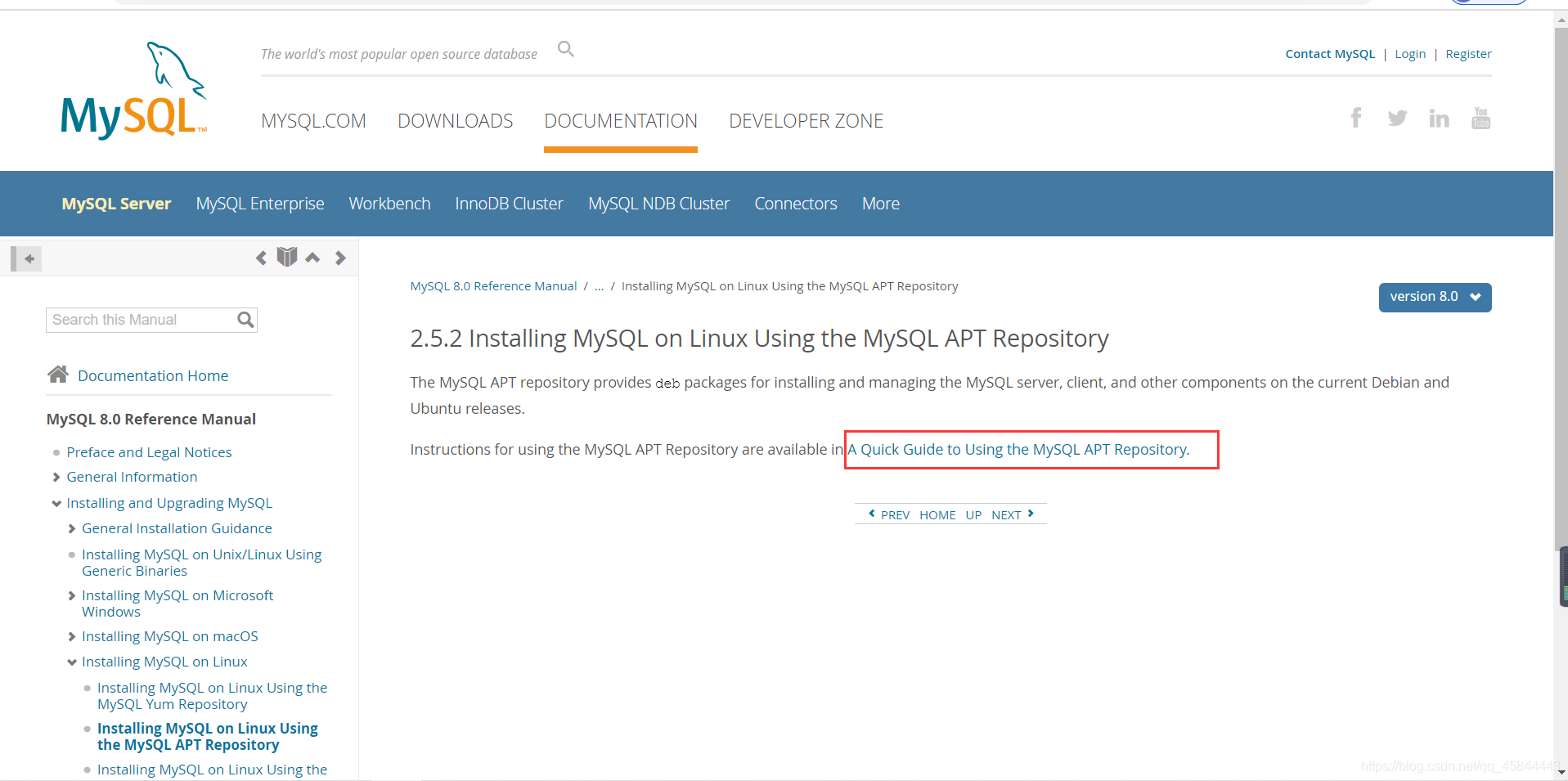Open MySQL 8.0 Reference Manual breadcrumb

point(493,286)
